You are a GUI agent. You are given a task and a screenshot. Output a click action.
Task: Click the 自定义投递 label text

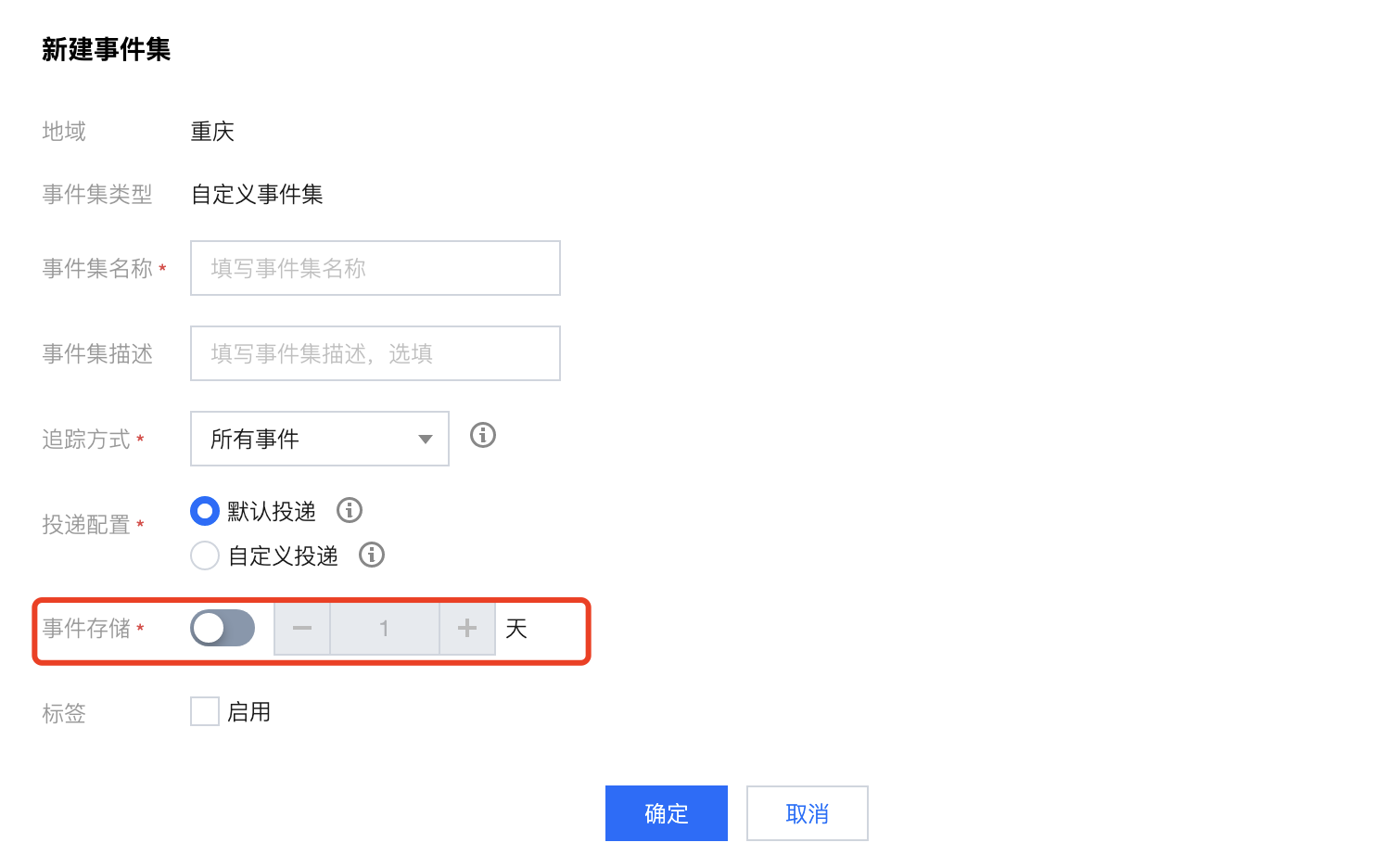point(283,555)
